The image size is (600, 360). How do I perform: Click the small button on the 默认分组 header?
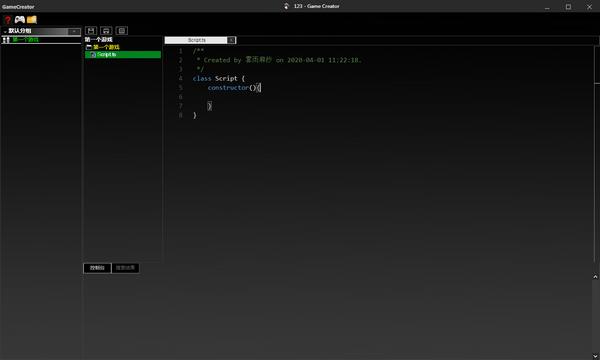click(74, 31)
